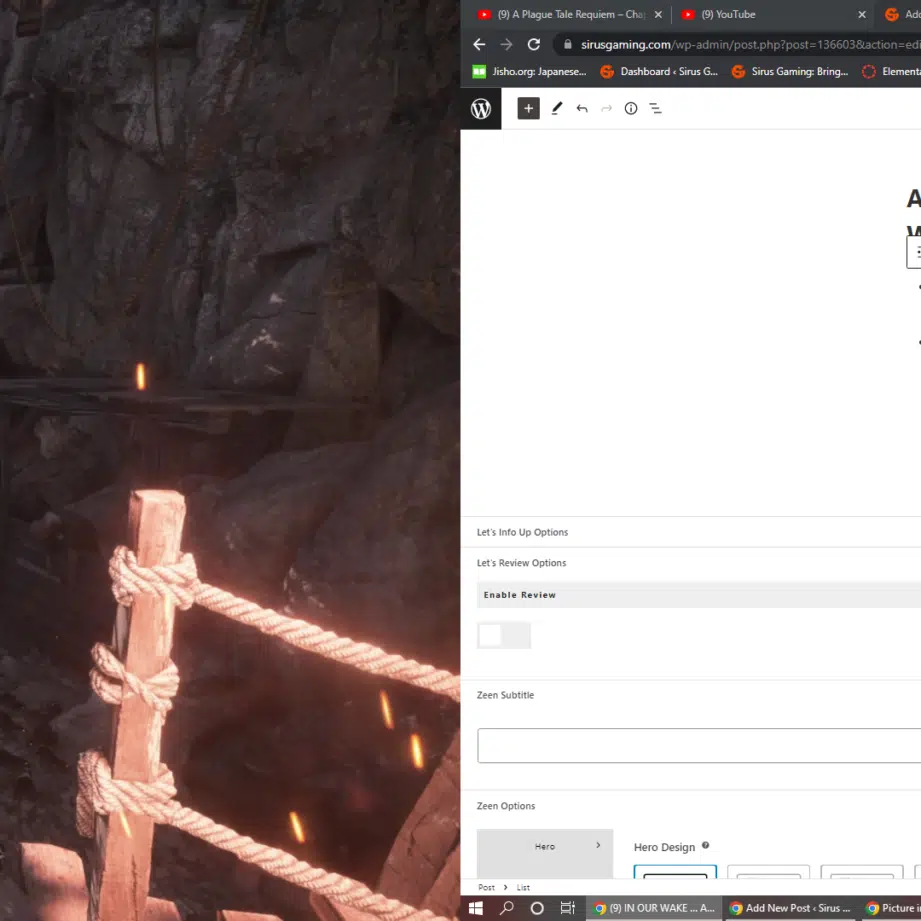Choose the first highlighted Hero Design layout

pyautogui.click(x=675, y=872)
